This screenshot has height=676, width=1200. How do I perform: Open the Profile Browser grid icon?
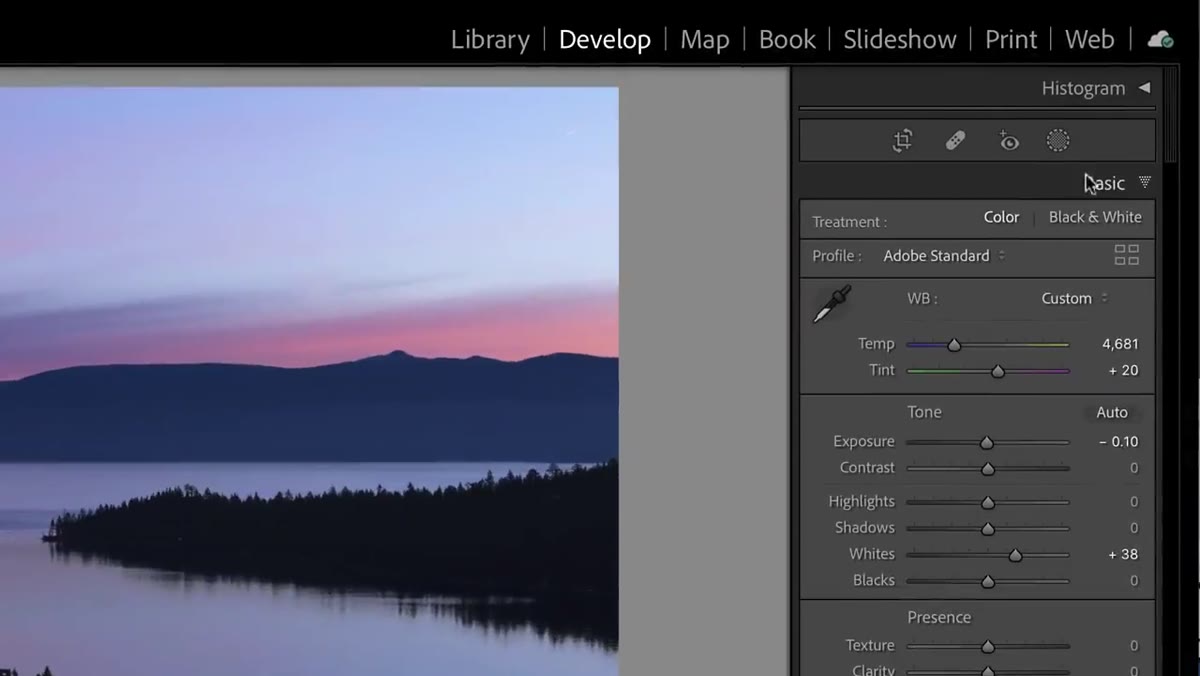[x=1127, y=255]
